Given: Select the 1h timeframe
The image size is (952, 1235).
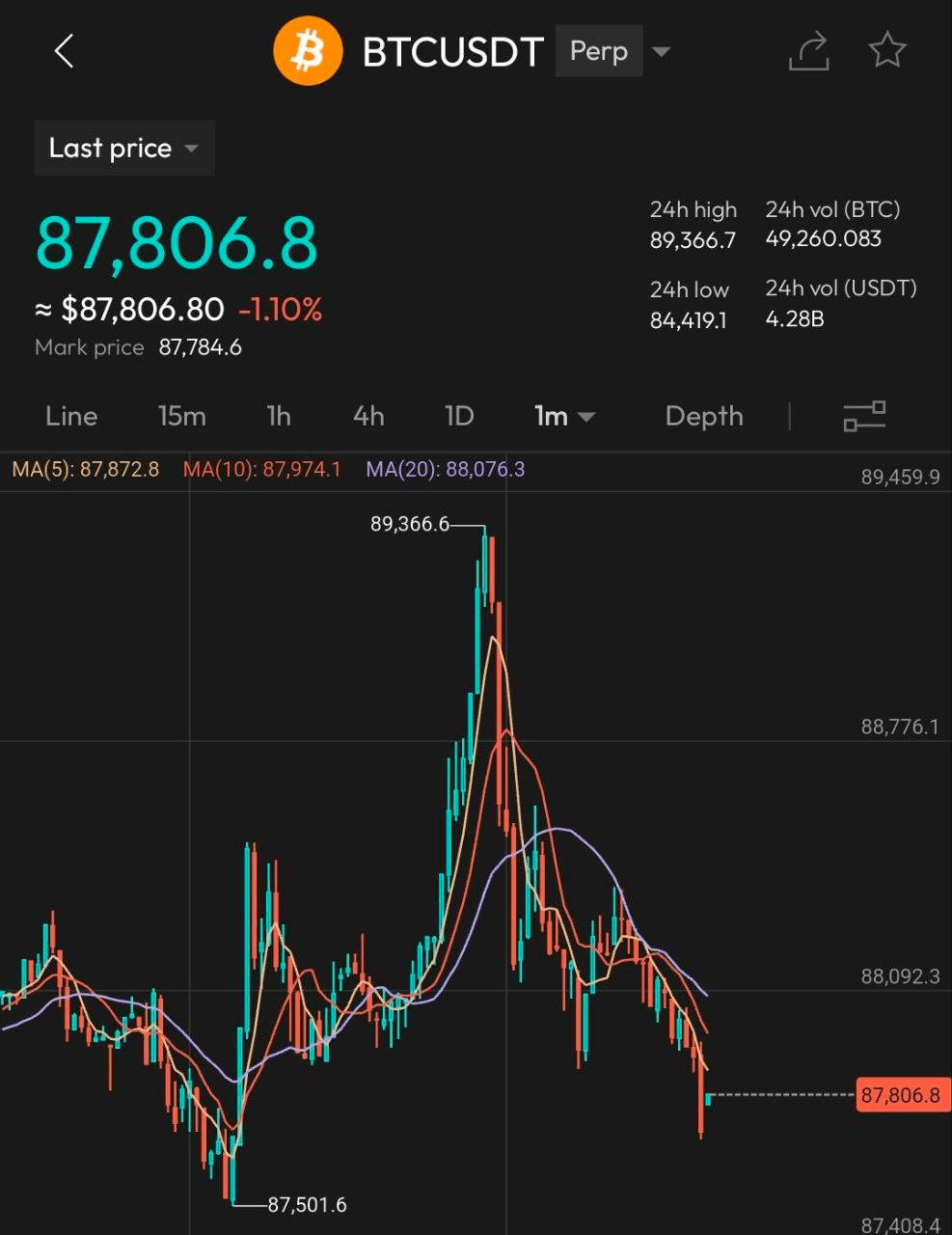Looking at the screenshot, I should click(279, 416).
